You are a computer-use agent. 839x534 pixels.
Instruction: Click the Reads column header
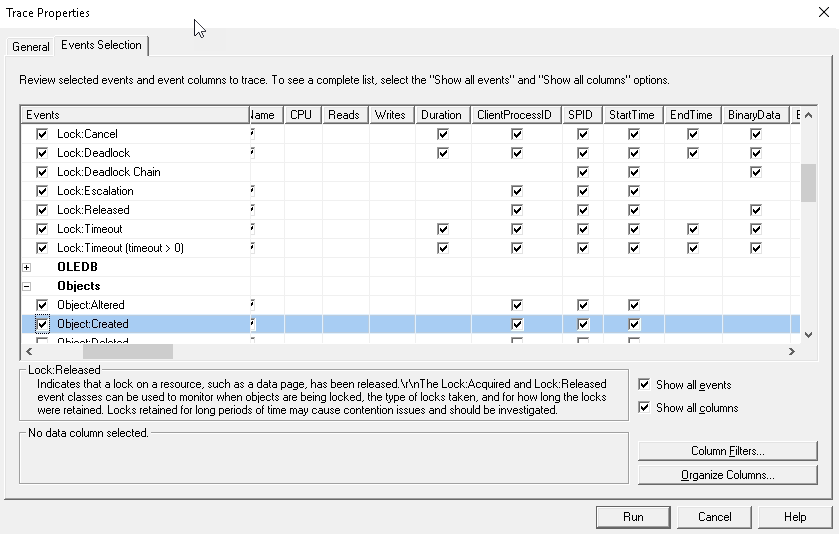pyautogui.click(x=345, y=115)
